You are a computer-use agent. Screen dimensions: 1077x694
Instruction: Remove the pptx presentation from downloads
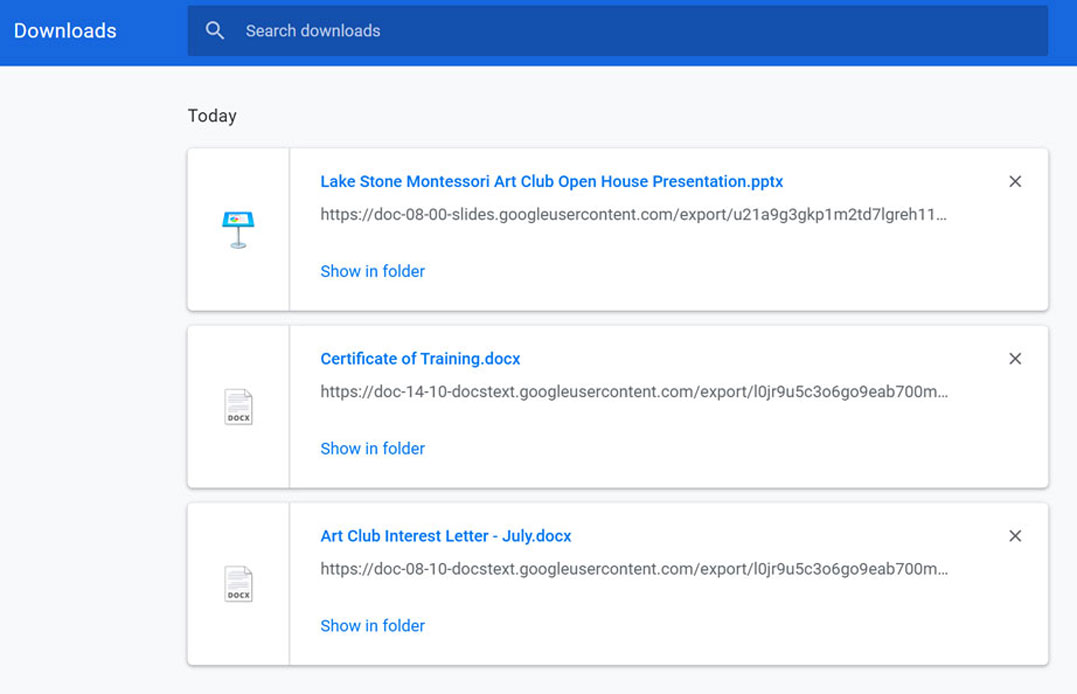point(1015,181)
